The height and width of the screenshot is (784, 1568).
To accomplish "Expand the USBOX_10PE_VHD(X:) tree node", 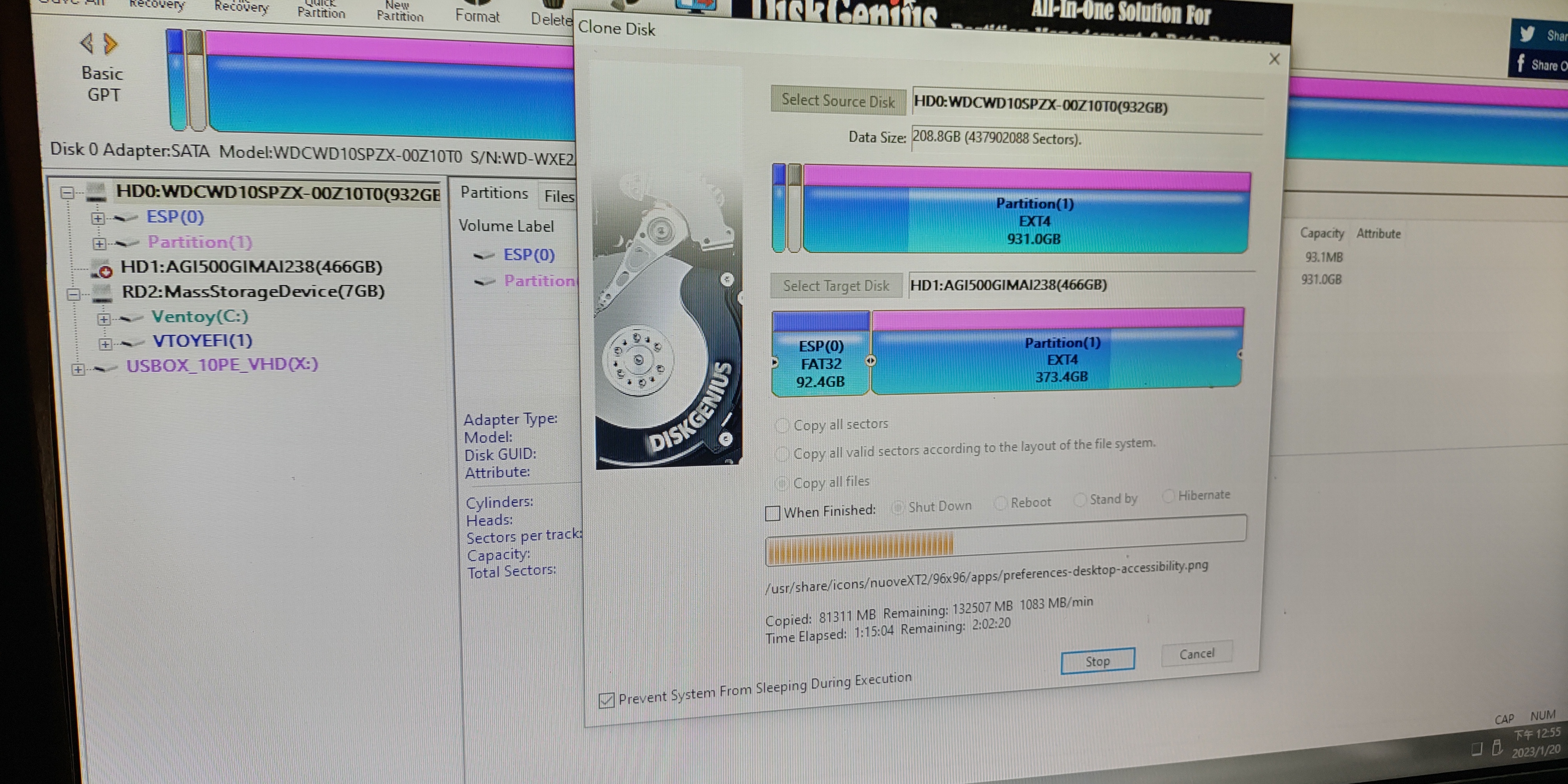I will pos(78,370).
